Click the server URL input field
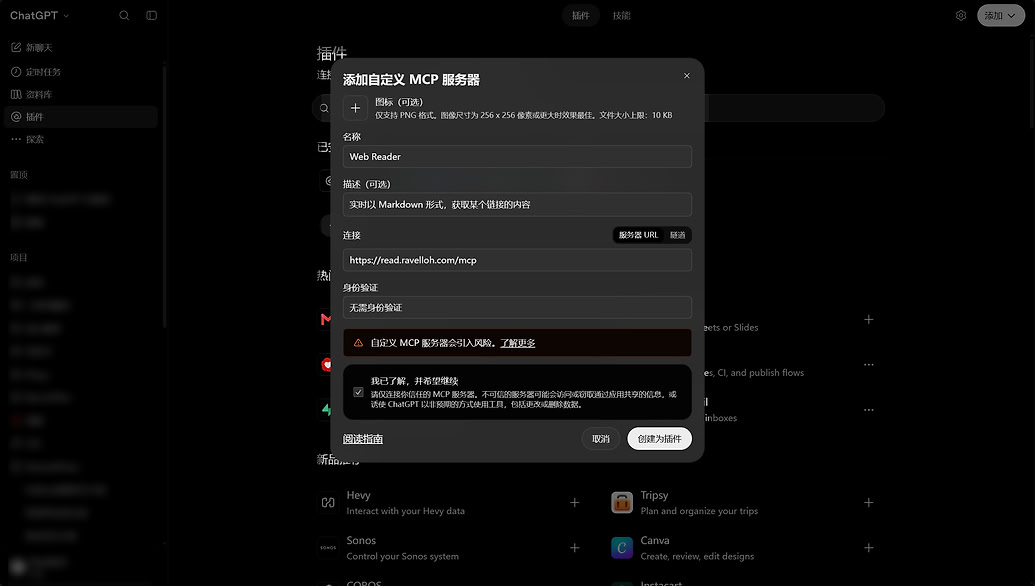The width and height of the screenshot is (1035, 586). tap(517, 260)
